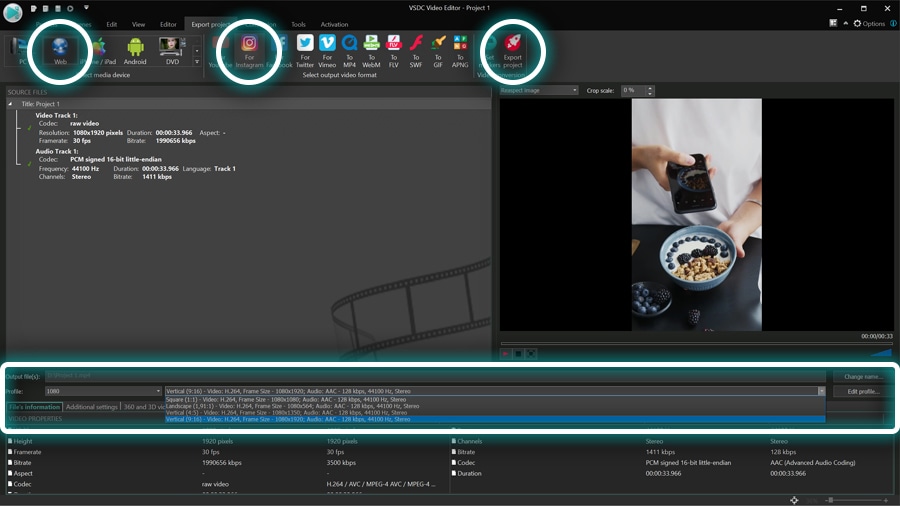Select the To WebM format
Image resolution: width=900 pixels, height=506 pixels.
[x=371, y=52]
